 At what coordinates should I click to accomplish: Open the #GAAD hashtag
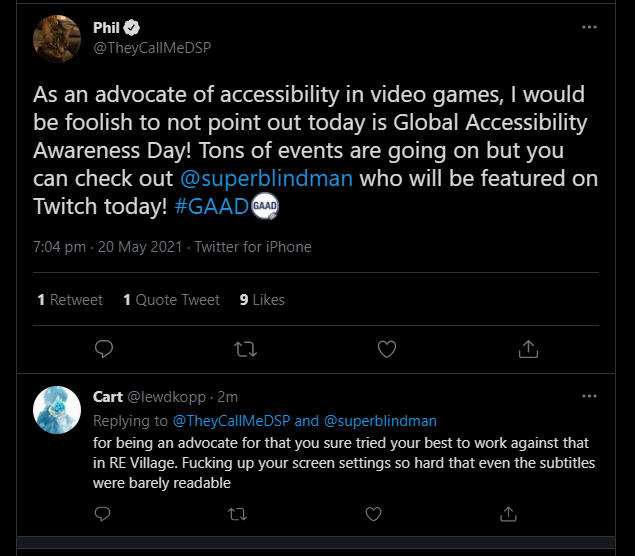[211, 207]
